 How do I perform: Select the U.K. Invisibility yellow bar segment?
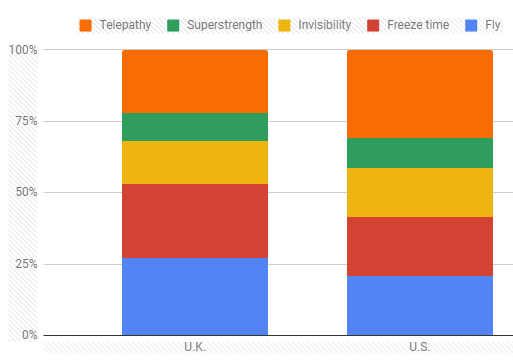click(195, 162)
